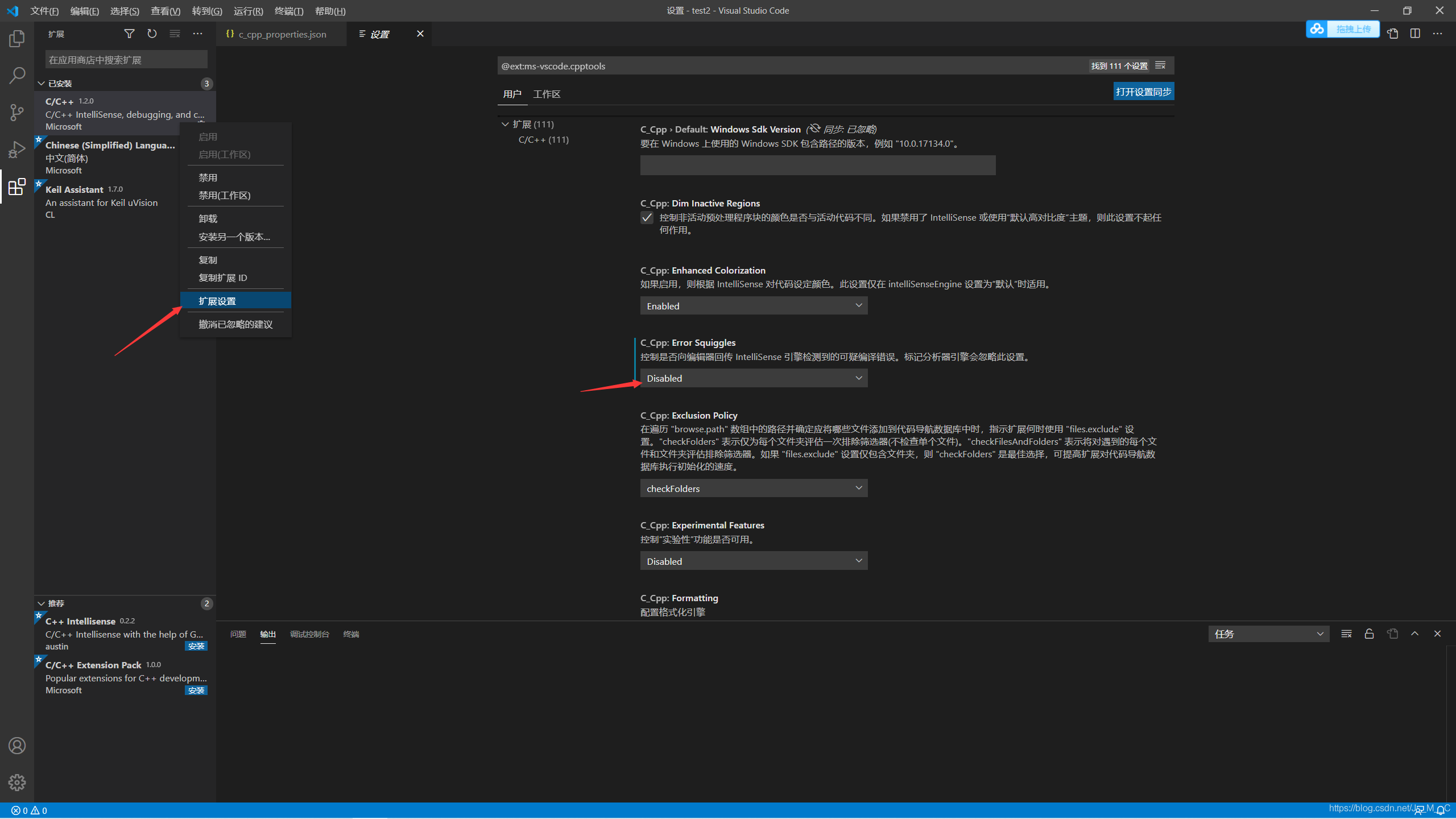Split the editor to the right
The height and width of the screenshot is (819, 1456).
[1415, 34]
